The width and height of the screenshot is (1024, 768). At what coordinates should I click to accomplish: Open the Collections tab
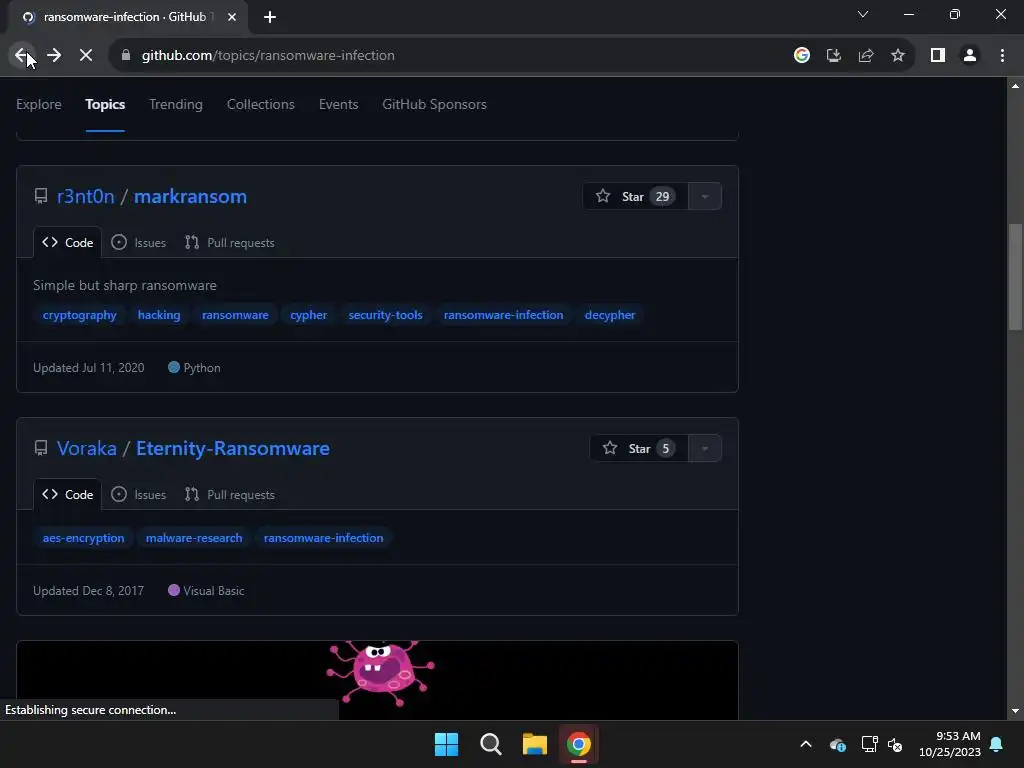point(261,104)
